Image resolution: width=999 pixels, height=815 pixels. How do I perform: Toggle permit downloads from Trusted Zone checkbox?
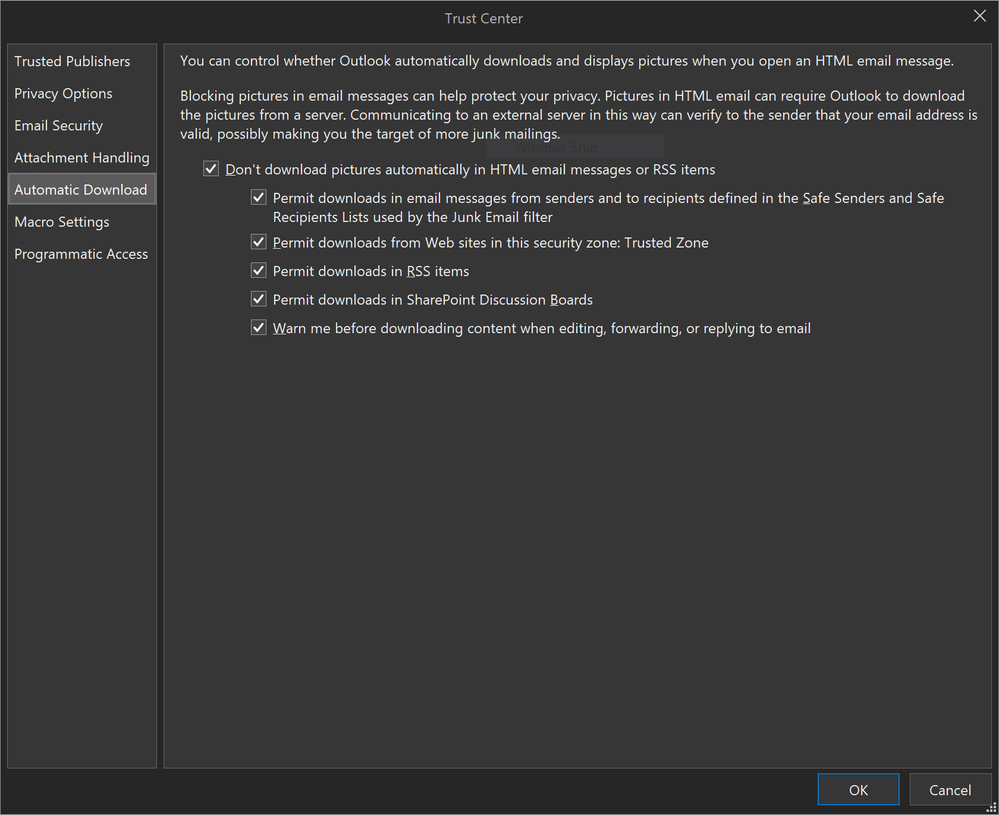point(258,242)
